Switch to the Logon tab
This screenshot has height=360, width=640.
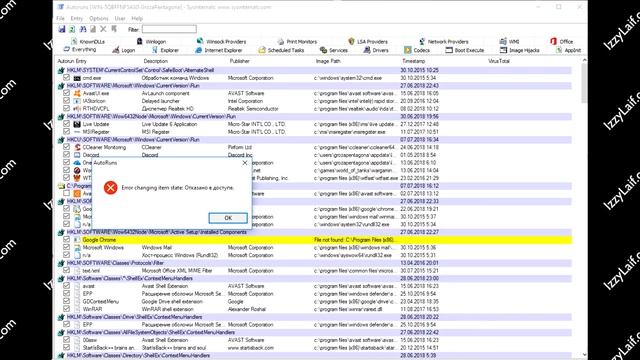point(124,50)
